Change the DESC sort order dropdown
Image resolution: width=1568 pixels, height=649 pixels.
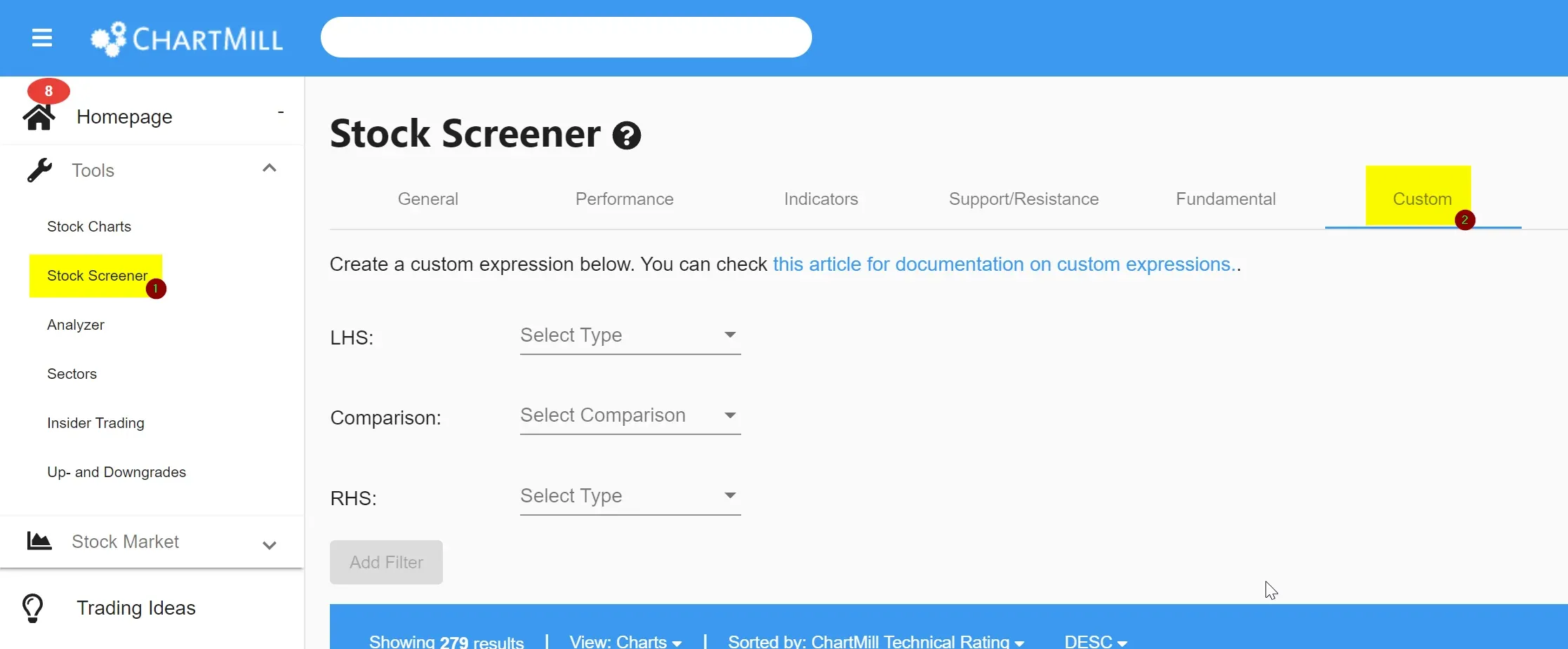[1095, 641]
